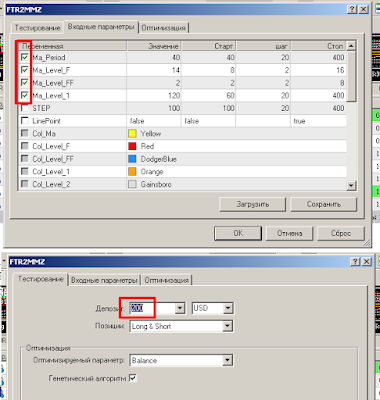
Task: Click the Стоп column header
Action: 318,46
